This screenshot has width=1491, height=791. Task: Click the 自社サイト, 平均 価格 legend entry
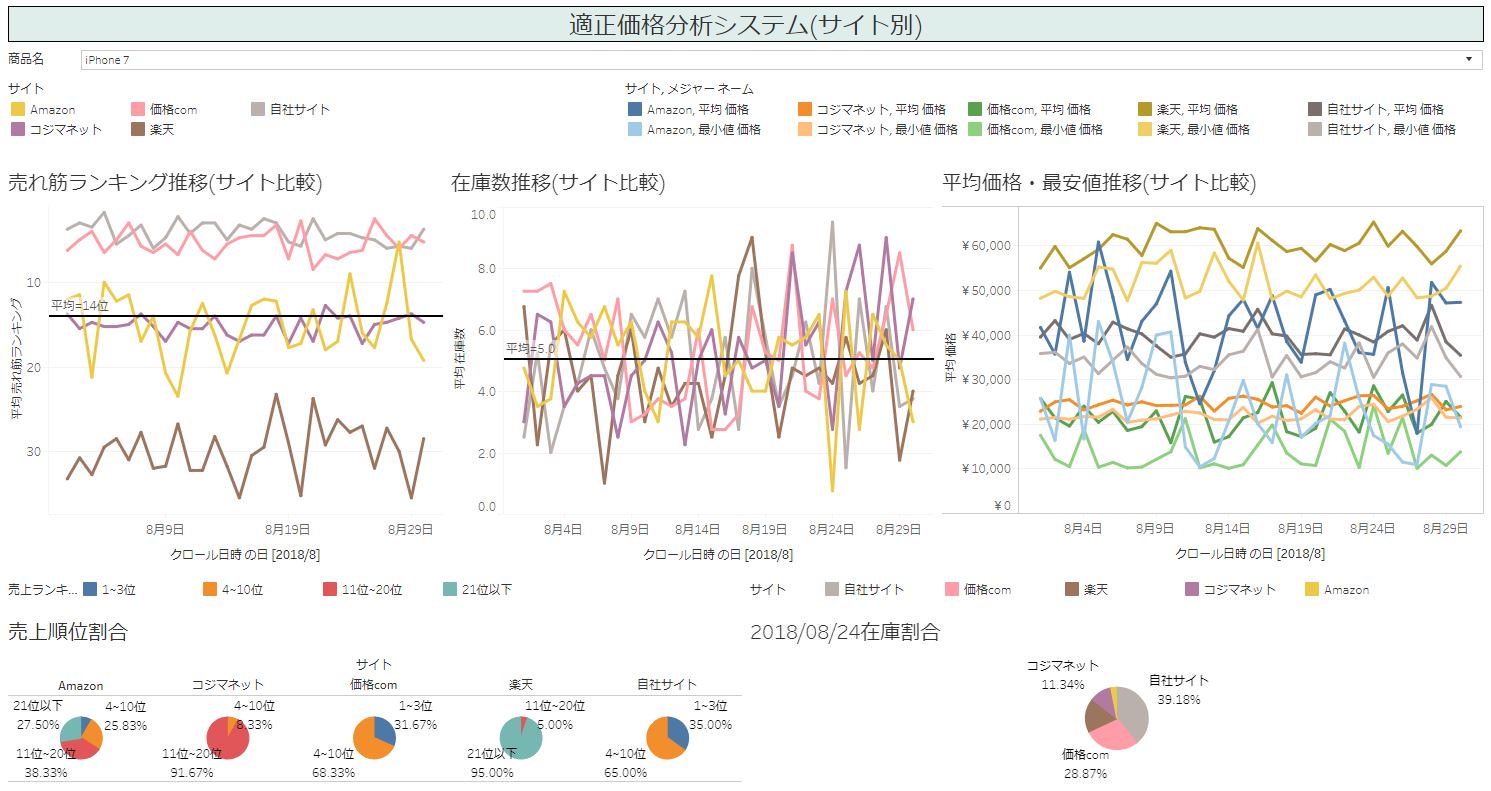[1376, 109]
